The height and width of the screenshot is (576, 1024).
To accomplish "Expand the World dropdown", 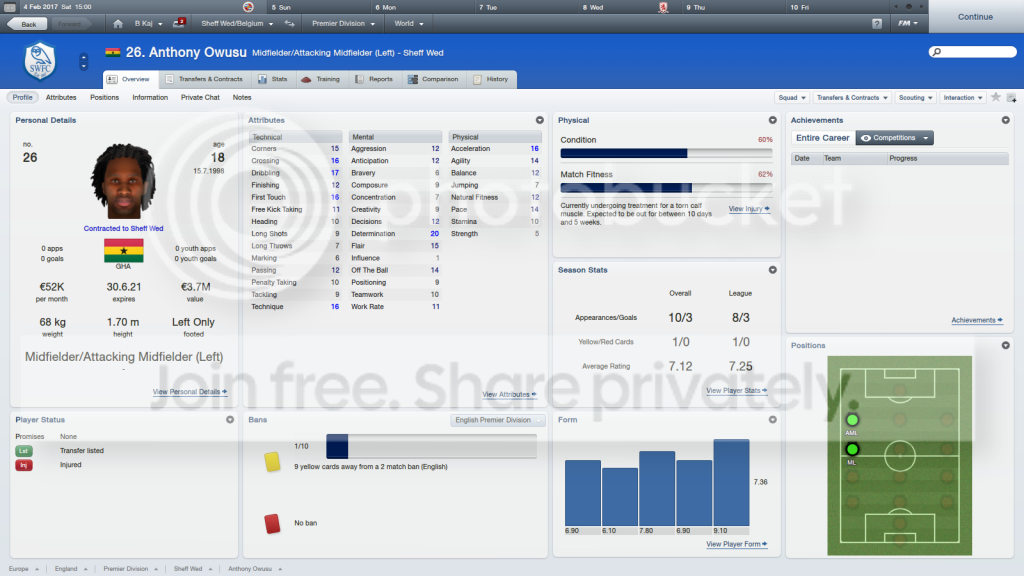I will click(x=409, y=24).
